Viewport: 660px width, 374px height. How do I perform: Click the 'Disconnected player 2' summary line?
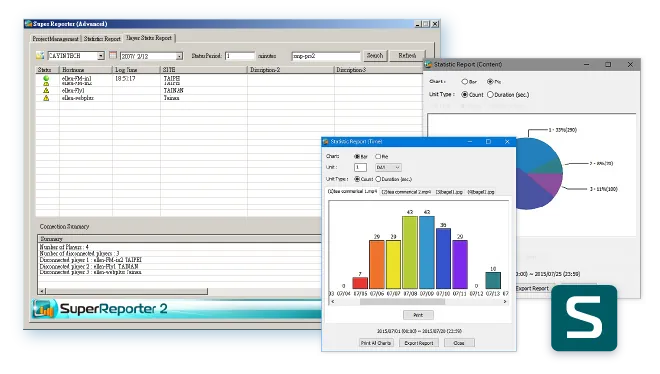(89, 266)
